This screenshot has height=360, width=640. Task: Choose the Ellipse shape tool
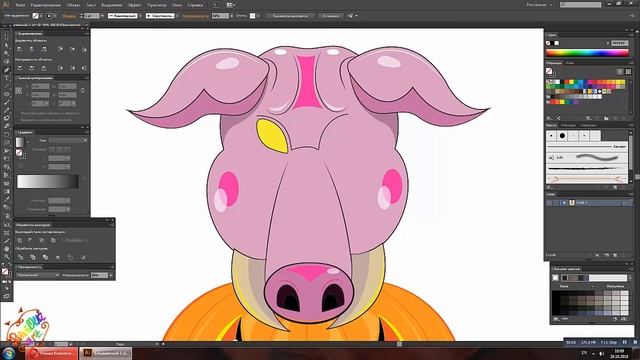[7, 94]
